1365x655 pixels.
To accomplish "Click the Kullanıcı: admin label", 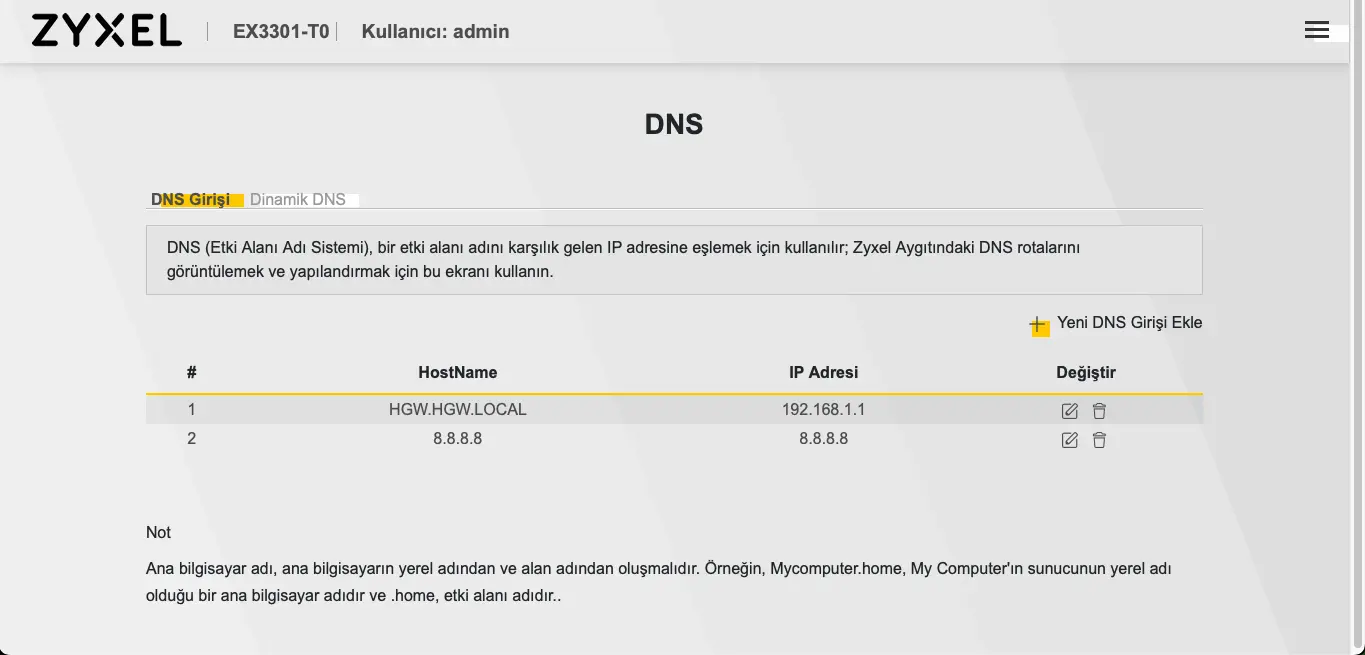I will (x=435, y=31).
